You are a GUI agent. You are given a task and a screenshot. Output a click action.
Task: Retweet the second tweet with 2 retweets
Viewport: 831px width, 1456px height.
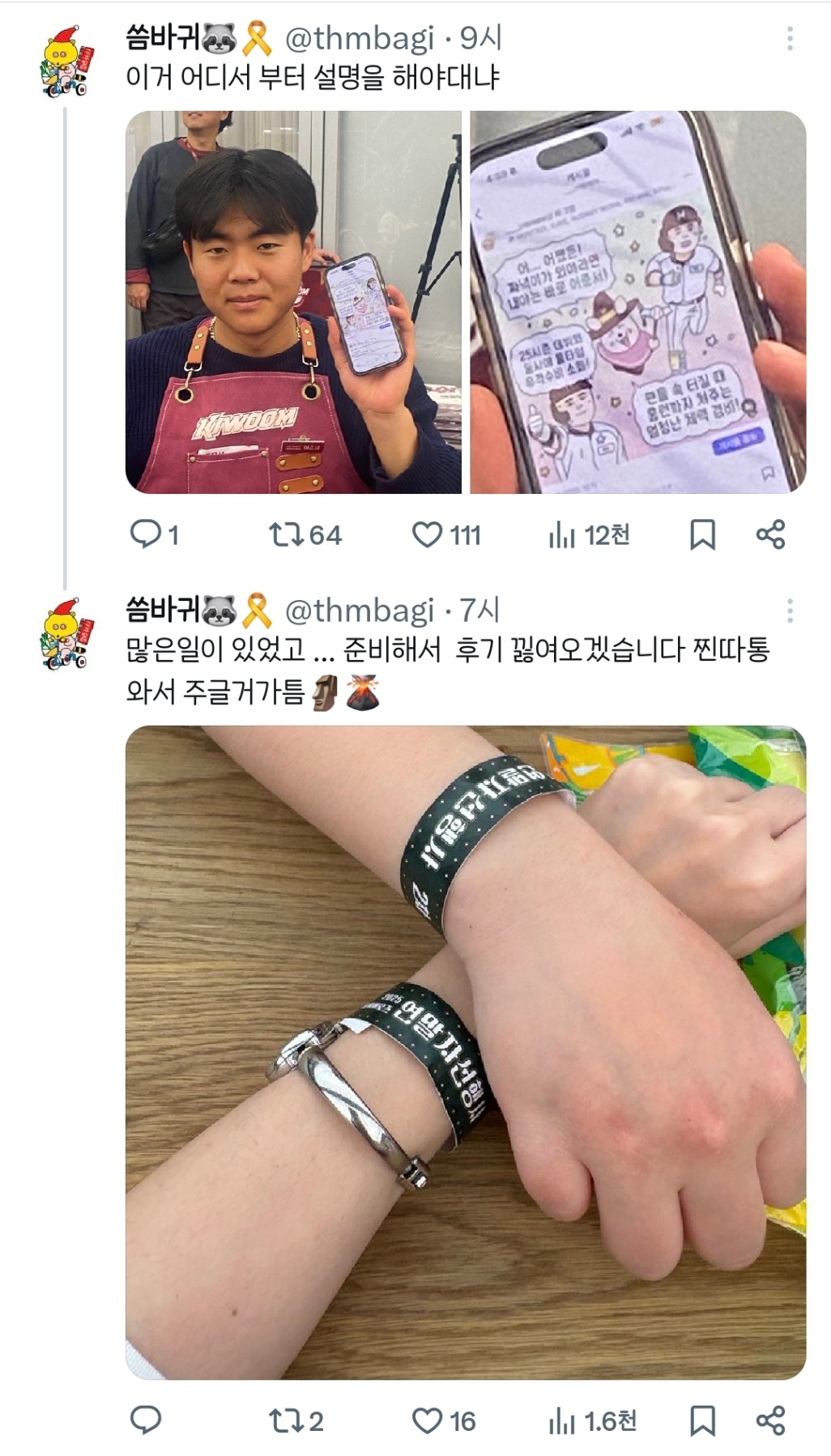(296, 1420)
